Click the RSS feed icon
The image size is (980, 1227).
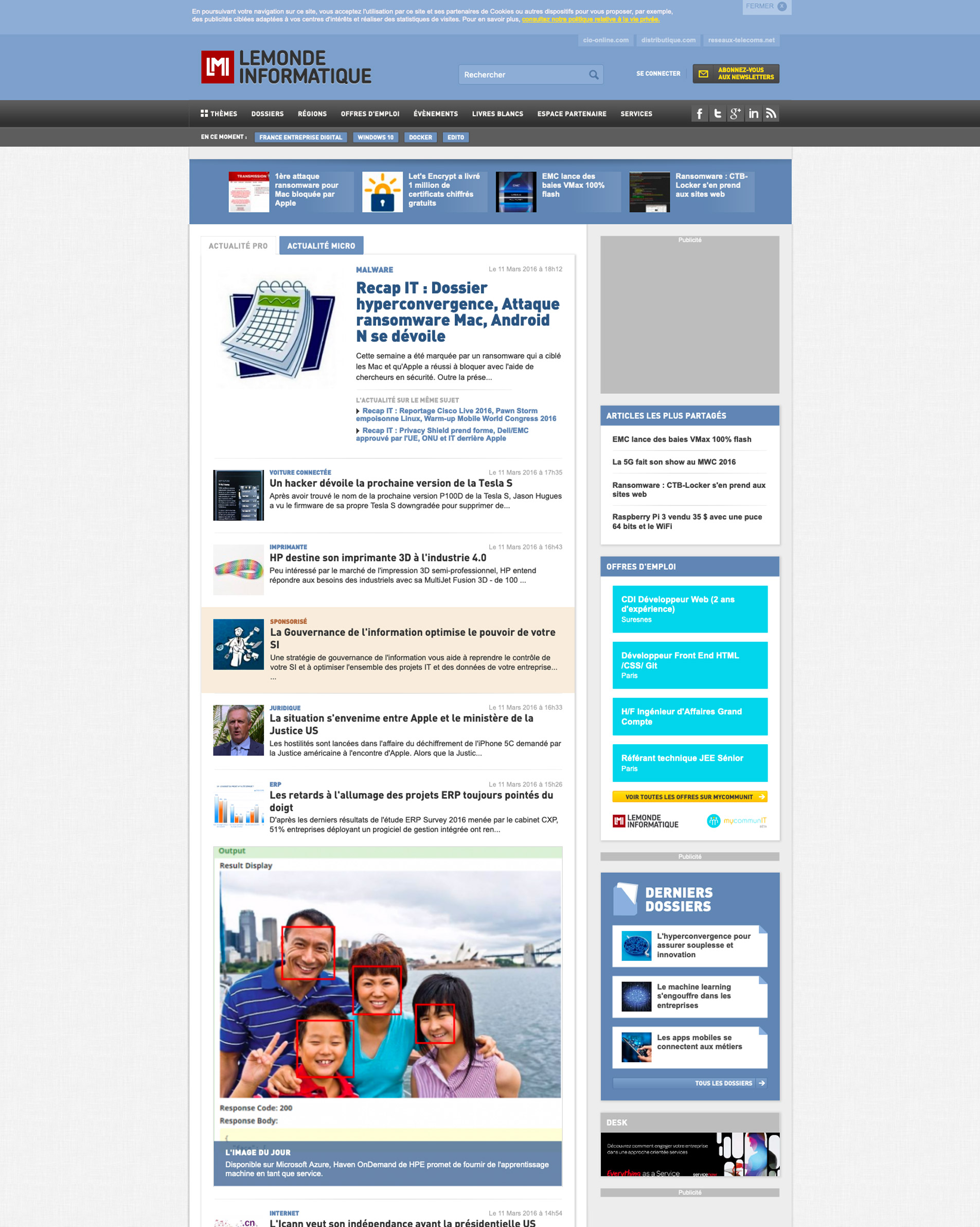click(771, 114)
